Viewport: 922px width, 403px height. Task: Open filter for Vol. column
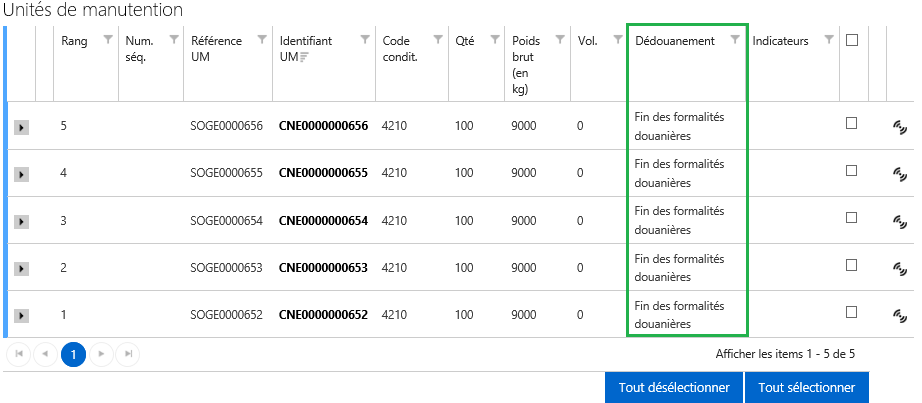[618, 39]
